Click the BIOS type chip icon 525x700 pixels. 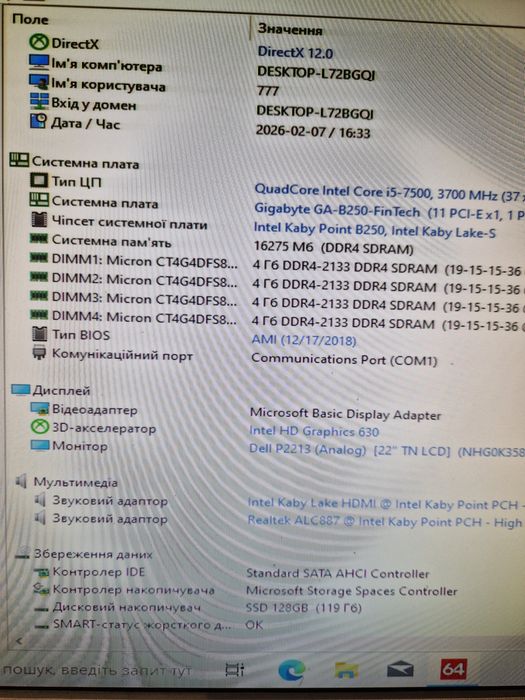point(40,333)
